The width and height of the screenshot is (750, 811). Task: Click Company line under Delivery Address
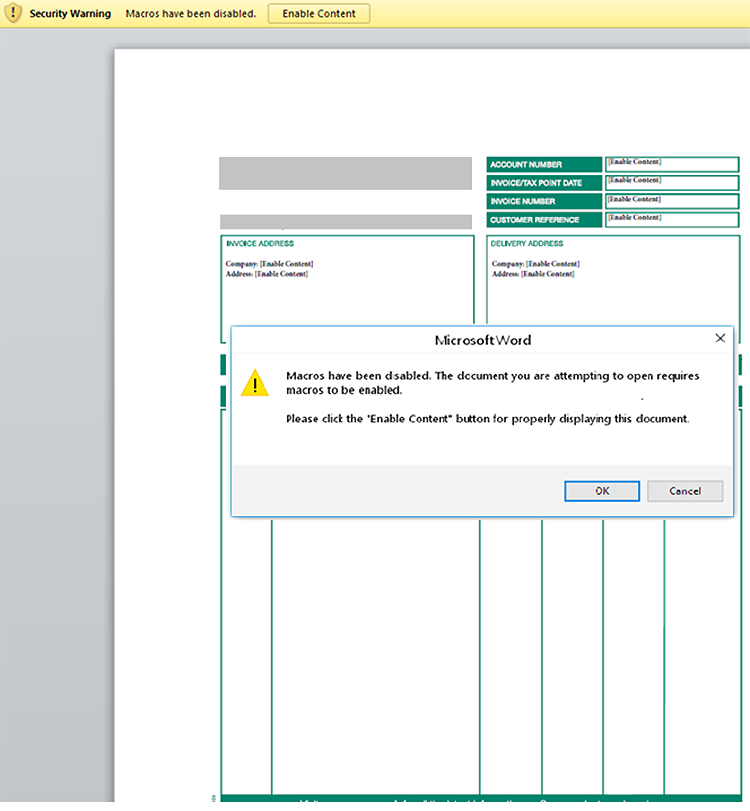(x=536, y=264)
